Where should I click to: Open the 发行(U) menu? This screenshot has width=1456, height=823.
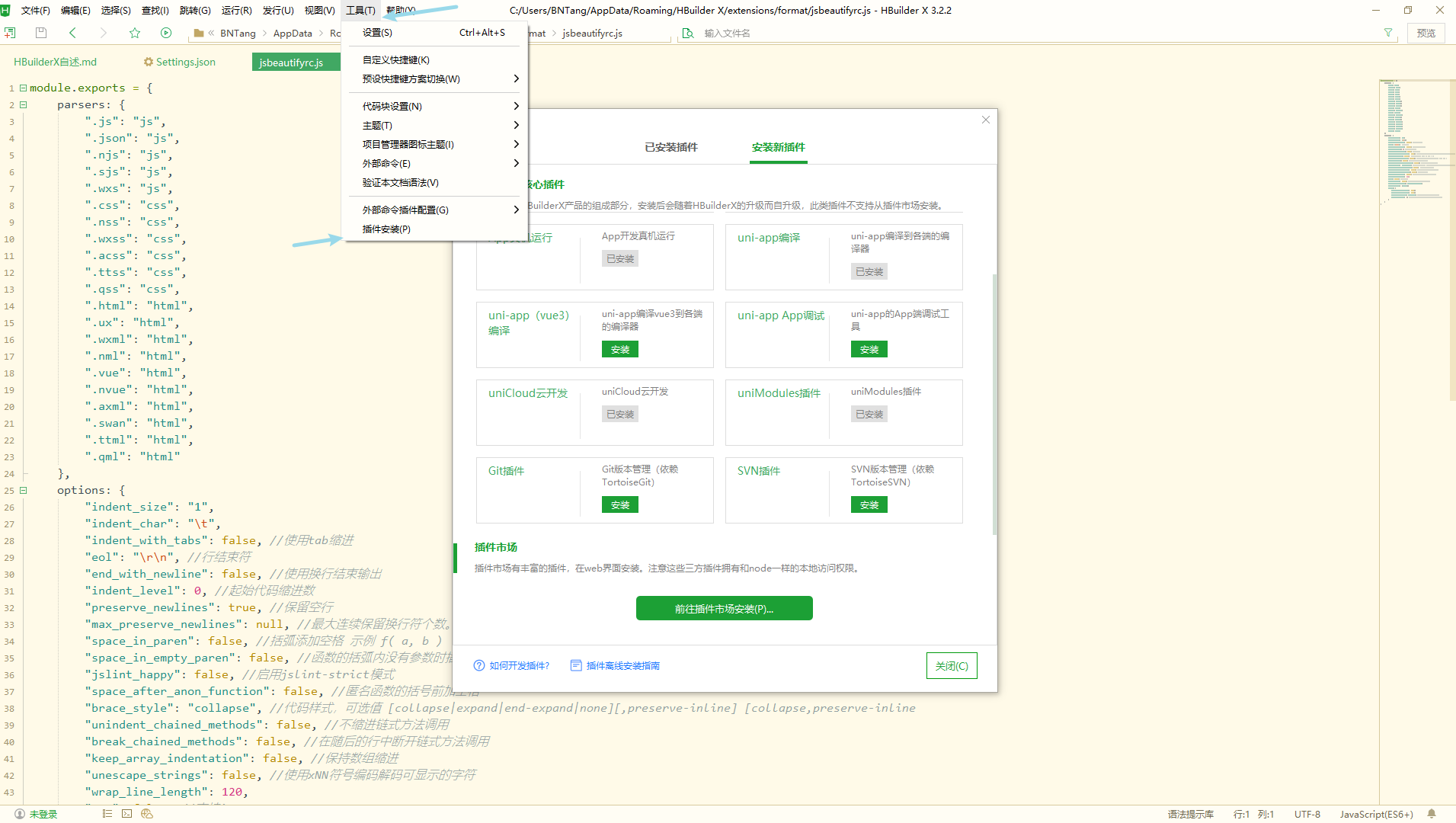(x=278, y=10)
